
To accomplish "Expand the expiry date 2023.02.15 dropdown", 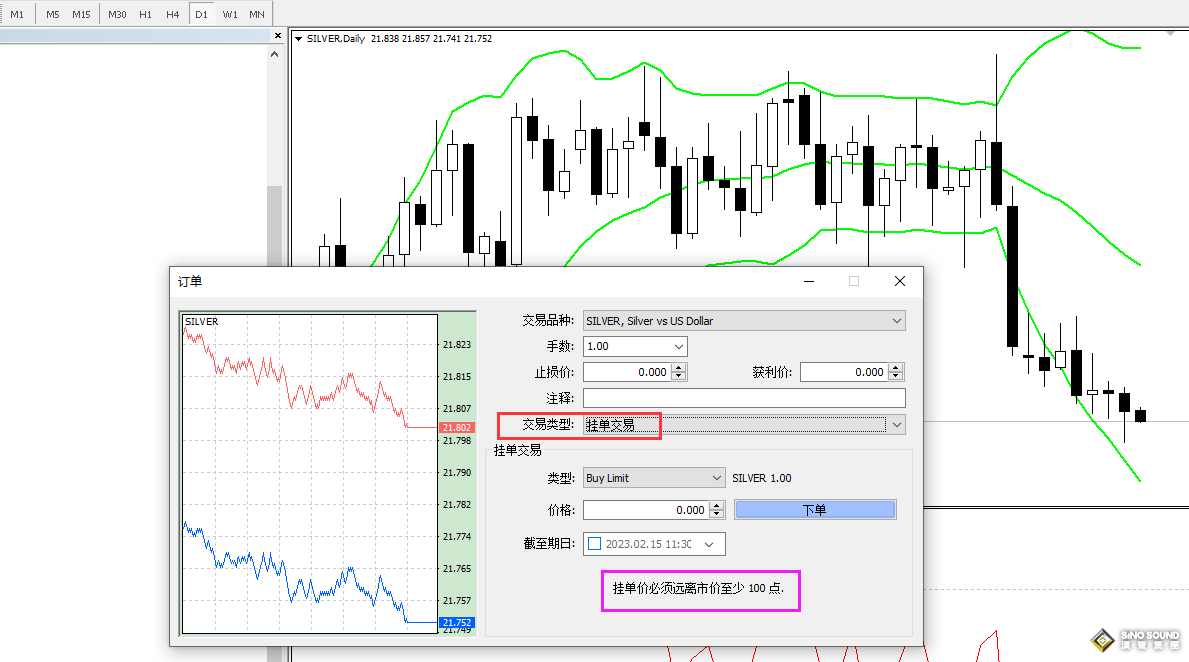I will tap(709, 544).
